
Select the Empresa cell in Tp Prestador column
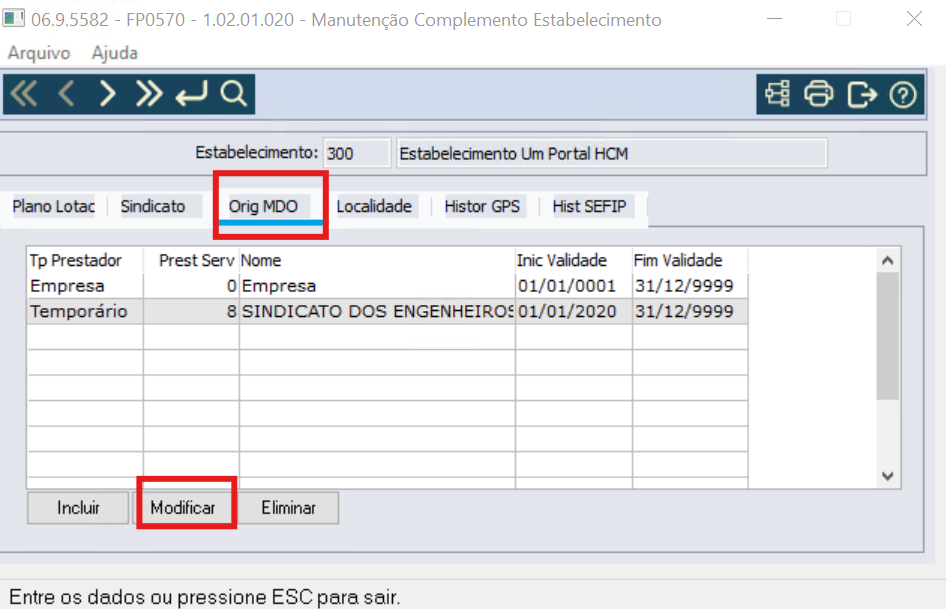pyautogui.click(x=84, y=285)
